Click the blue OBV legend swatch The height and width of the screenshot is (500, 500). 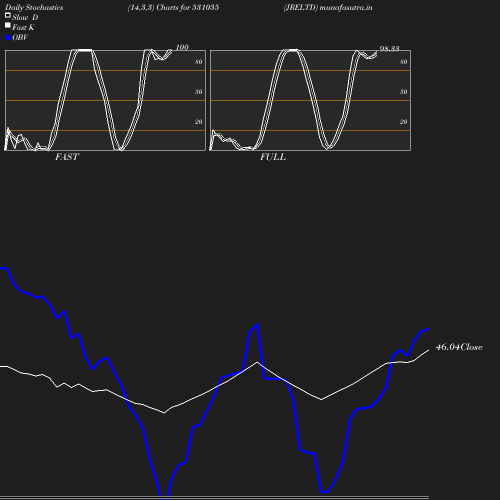tap(8, 38)
